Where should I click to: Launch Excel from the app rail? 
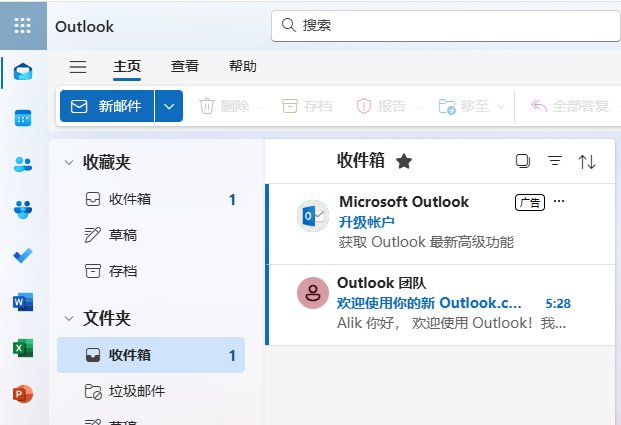coord(23,348)
